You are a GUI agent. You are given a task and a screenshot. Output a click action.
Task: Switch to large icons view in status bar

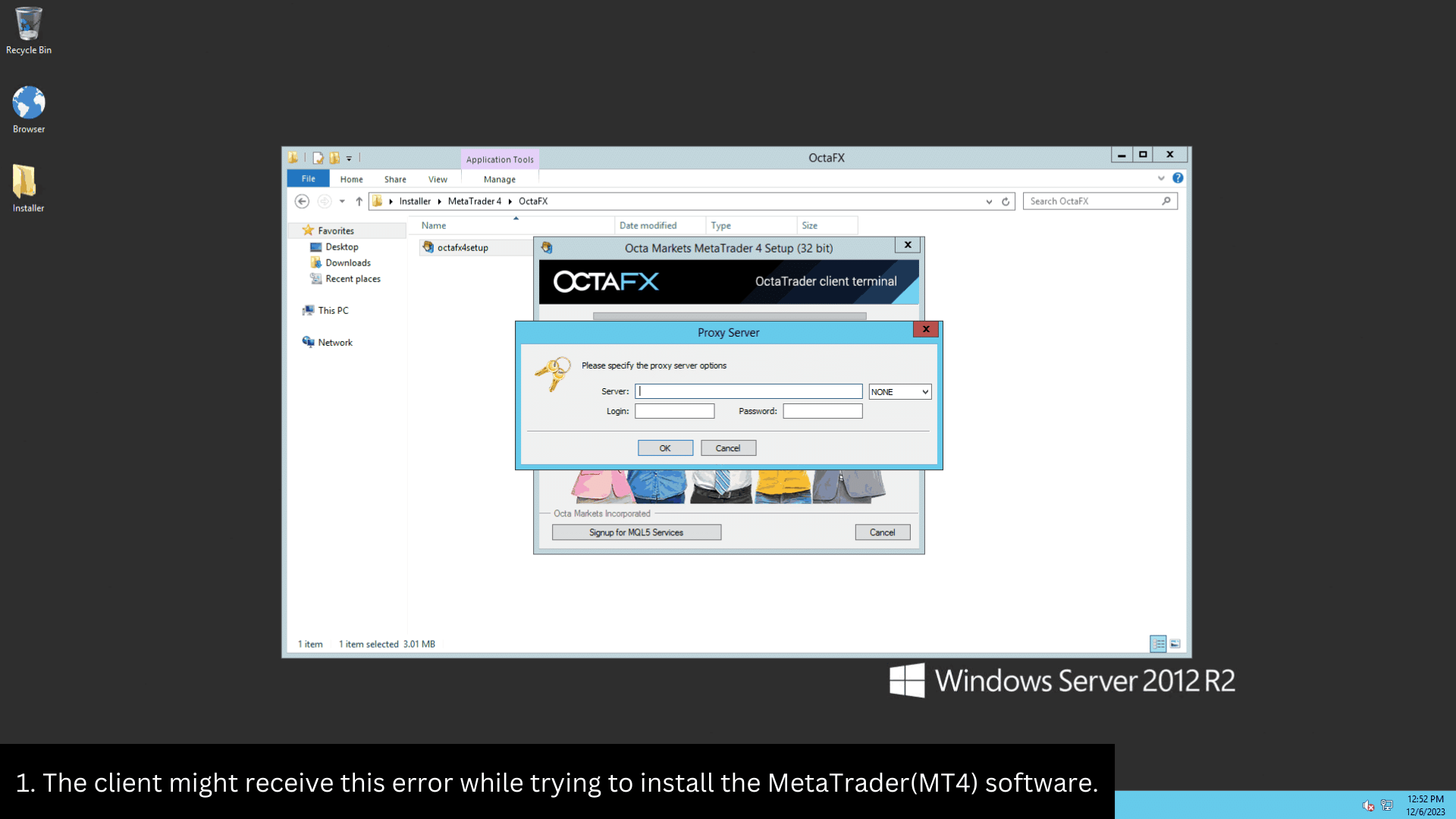[1175, 644]
